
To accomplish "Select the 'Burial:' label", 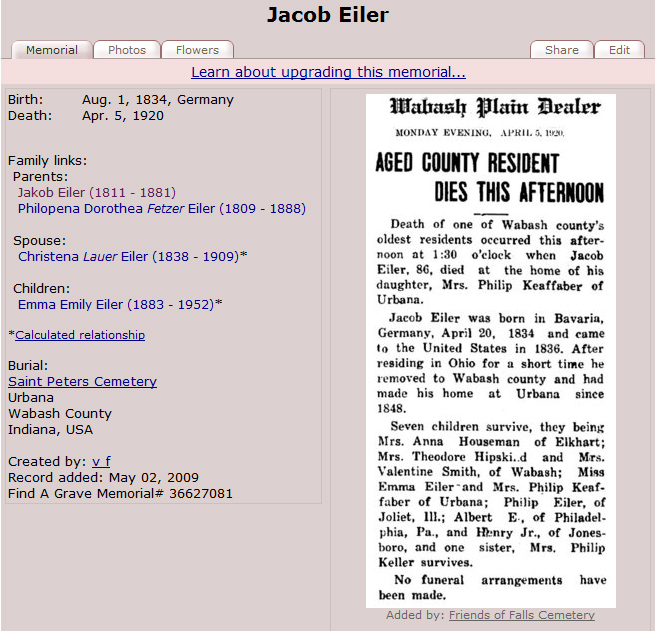I will (x=28, y=365).
